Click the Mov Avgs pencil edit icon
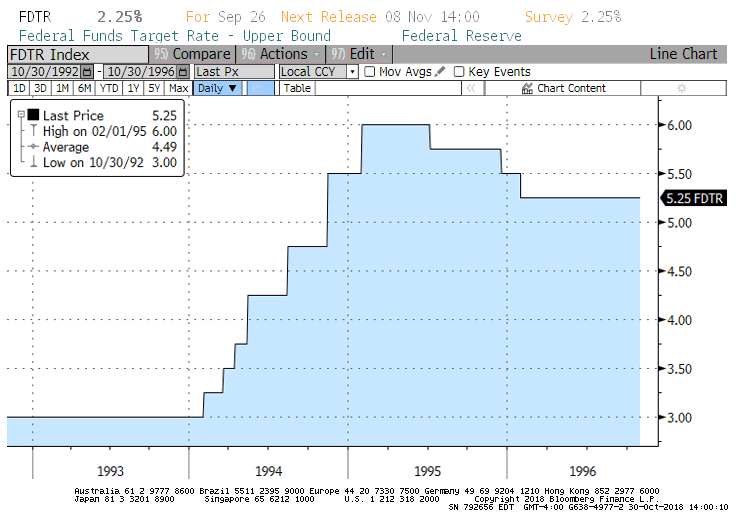 click(x=443, y=72)
